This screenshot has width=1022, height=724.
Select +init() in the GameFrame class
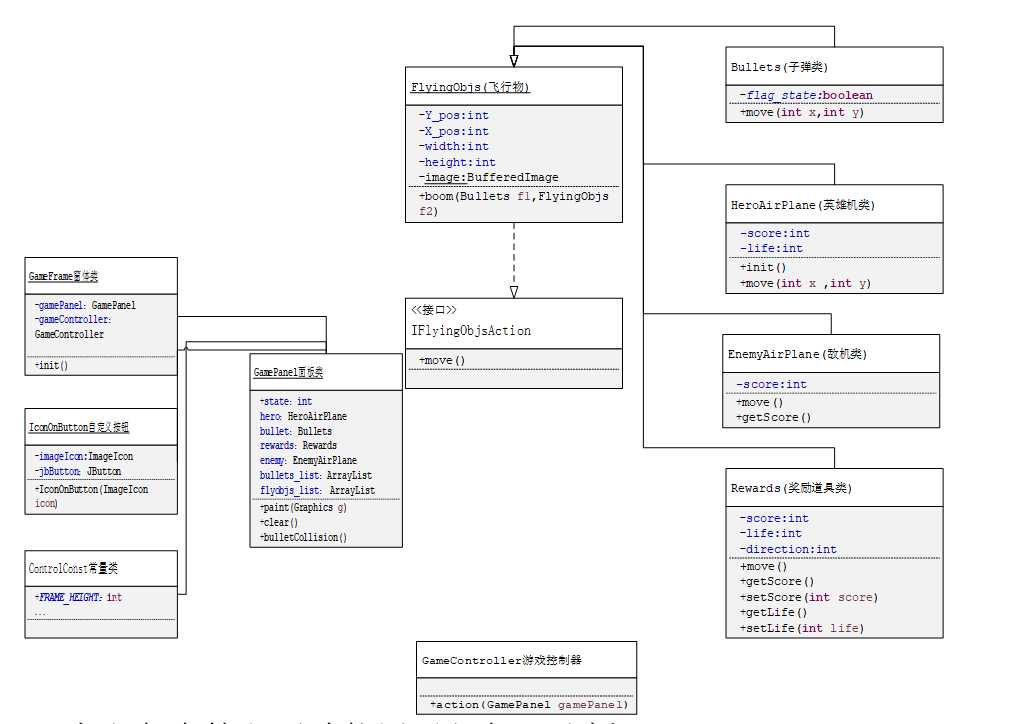51,365
